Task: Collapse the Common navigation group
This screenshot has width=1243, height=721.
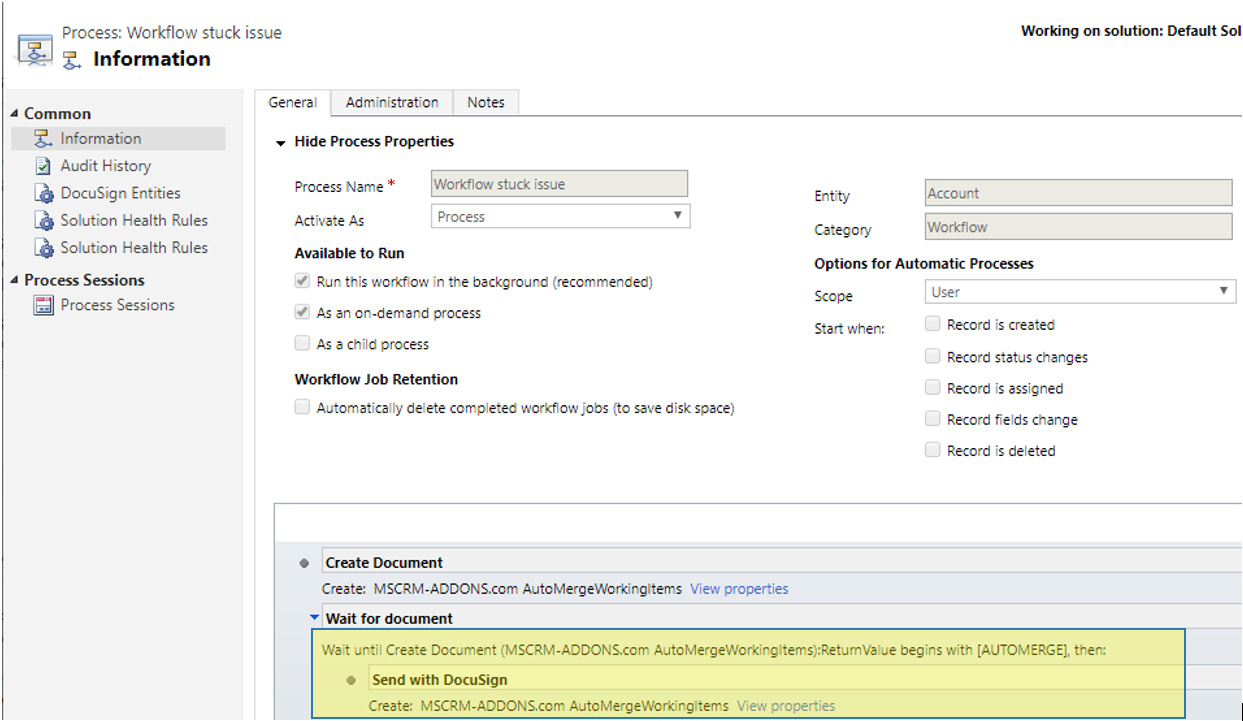Action: point(14,114)
